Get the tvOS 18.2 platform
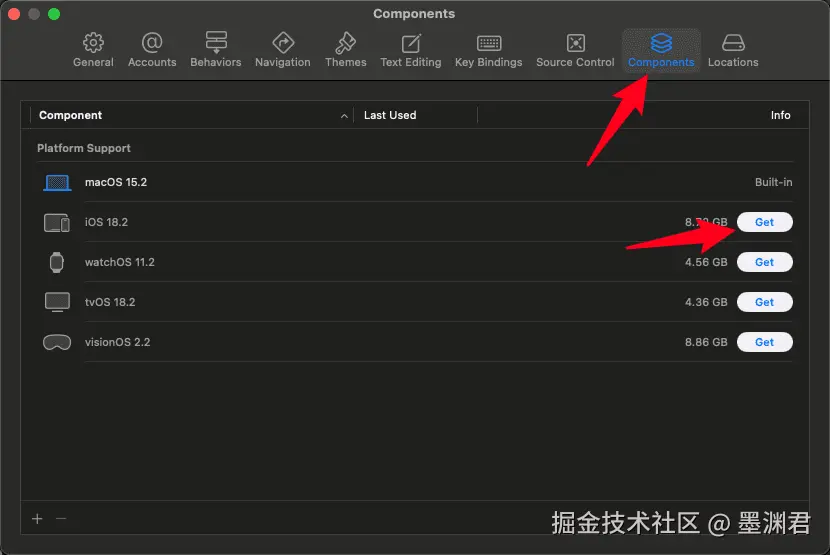Image resolution: width=830 pixels, height=555 pixels. click(764, 302)
